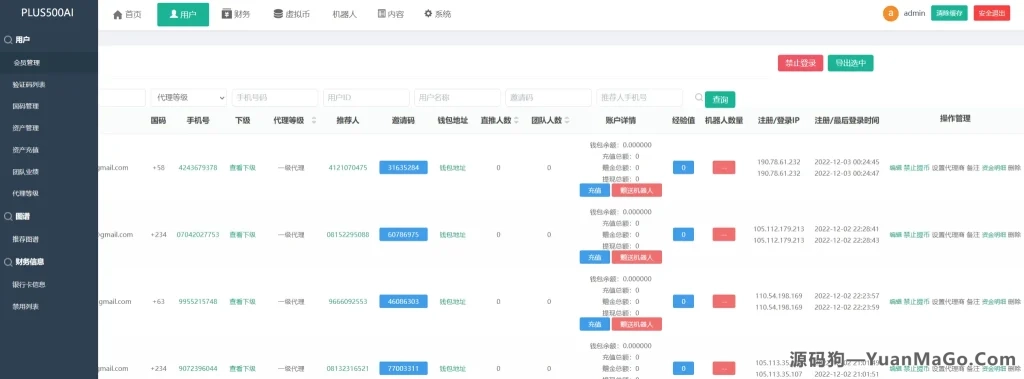Click red robot count button for 07042027753

[x=724, y=234]
